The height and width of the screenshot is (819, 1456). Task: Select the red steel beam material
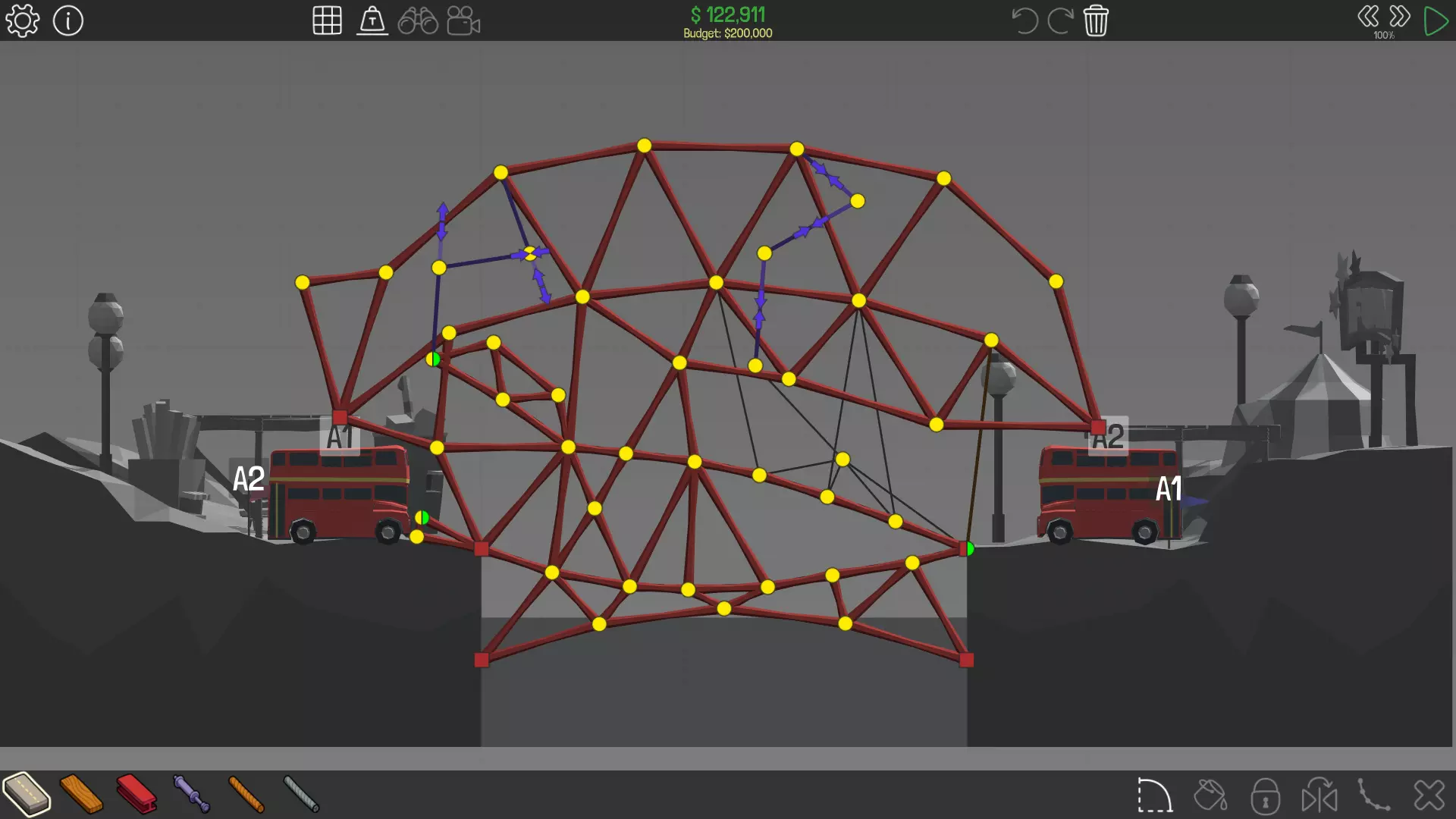point(136,794)
